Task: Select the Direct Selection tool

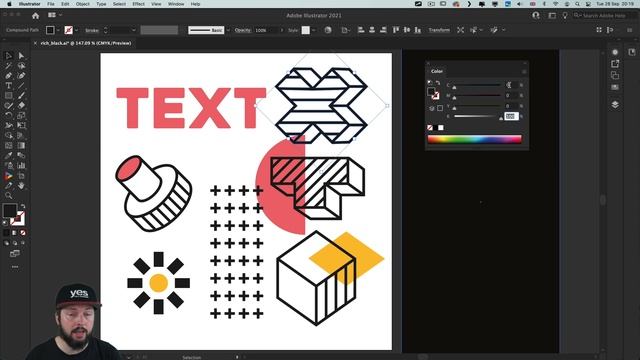Action: (x=21, y=56)
